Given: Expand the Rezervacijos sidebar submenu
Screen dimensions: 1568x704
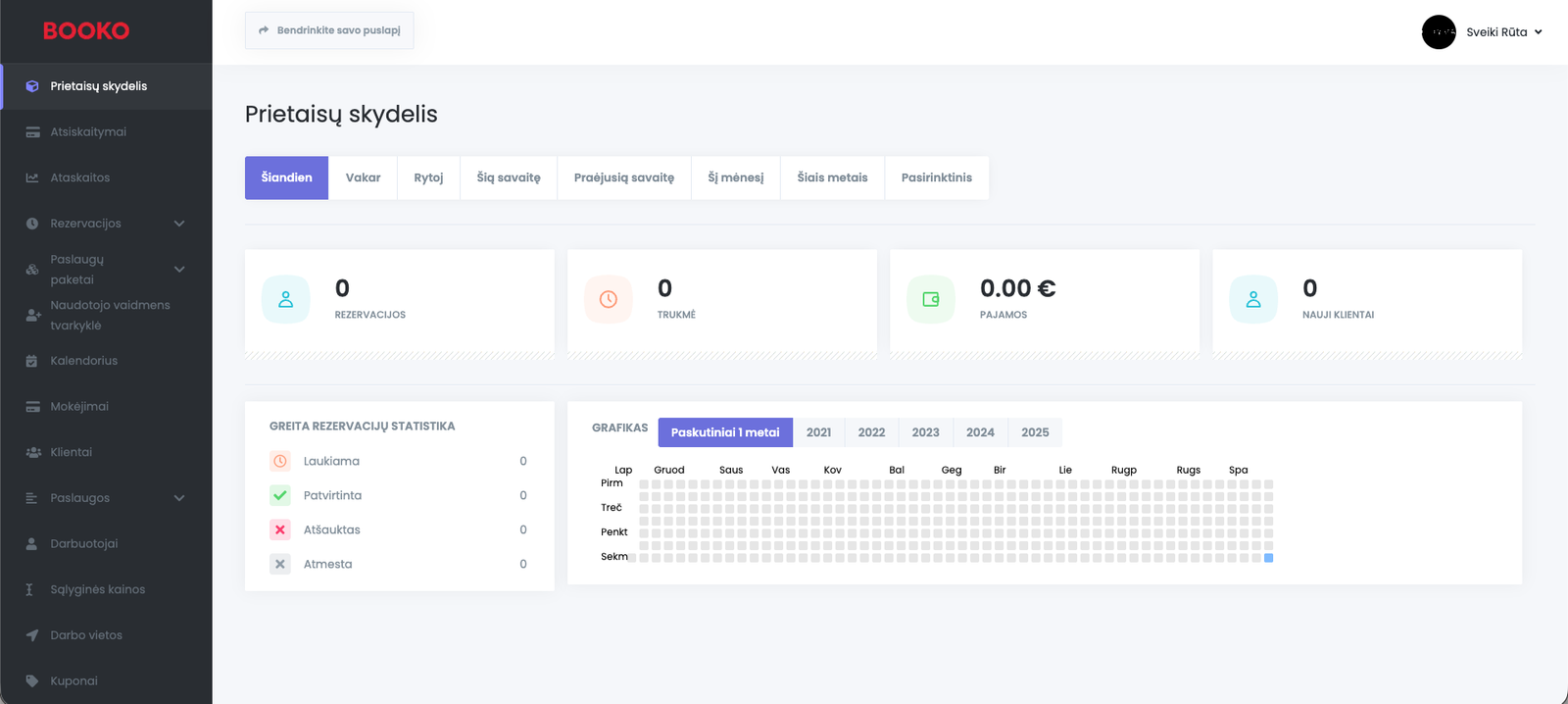Looking at the screenshot, I should pos(179,224).
